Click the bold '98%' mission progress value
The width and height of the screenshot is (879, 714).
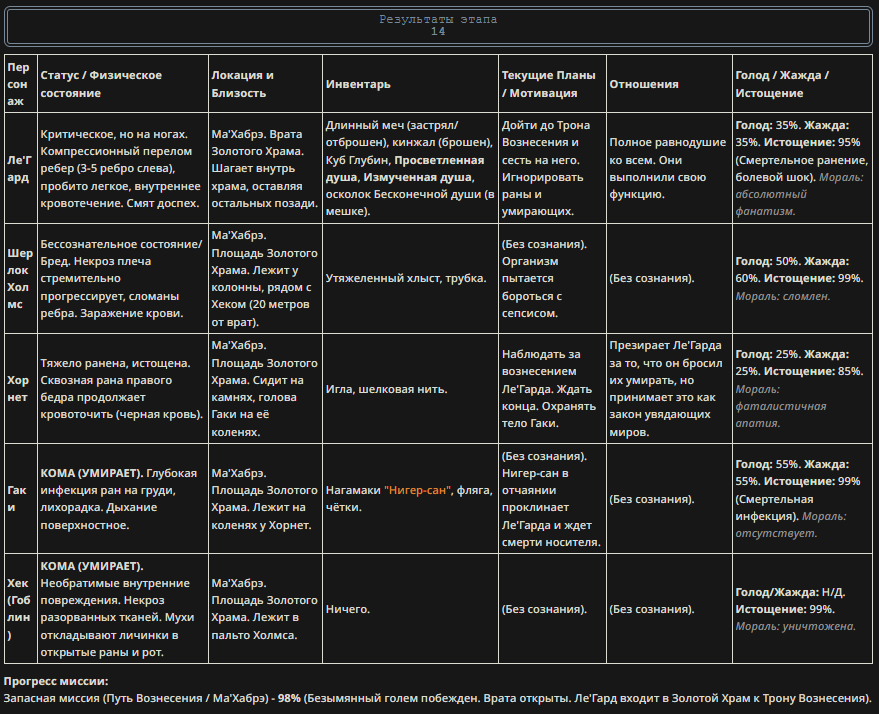[x=289, y=698]
